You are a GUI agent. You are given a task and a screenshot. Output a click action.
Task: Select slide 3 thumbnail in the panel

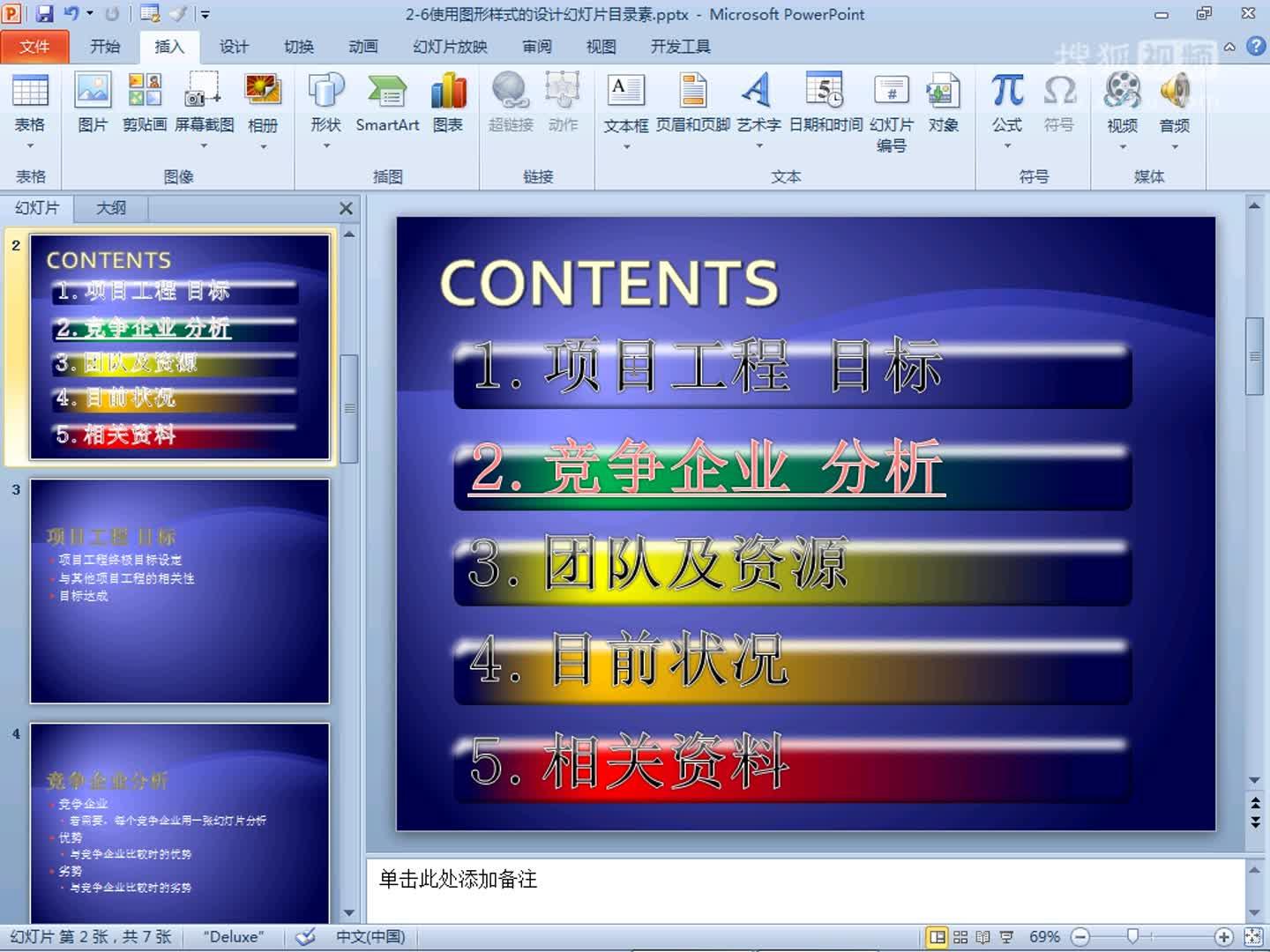click(179, 591)
